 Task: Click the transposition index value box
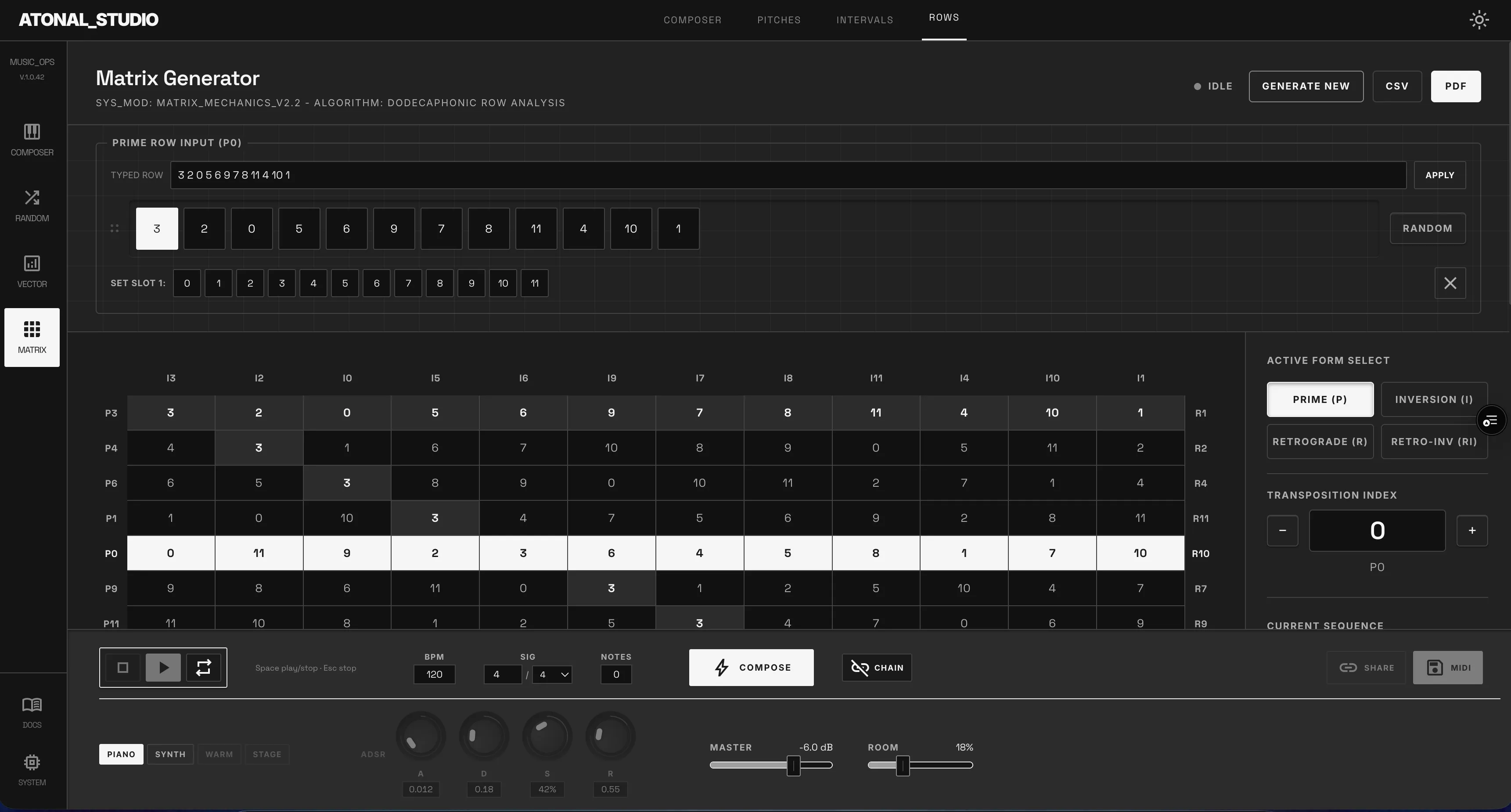pyautogui.click(x=1377, y=531)
